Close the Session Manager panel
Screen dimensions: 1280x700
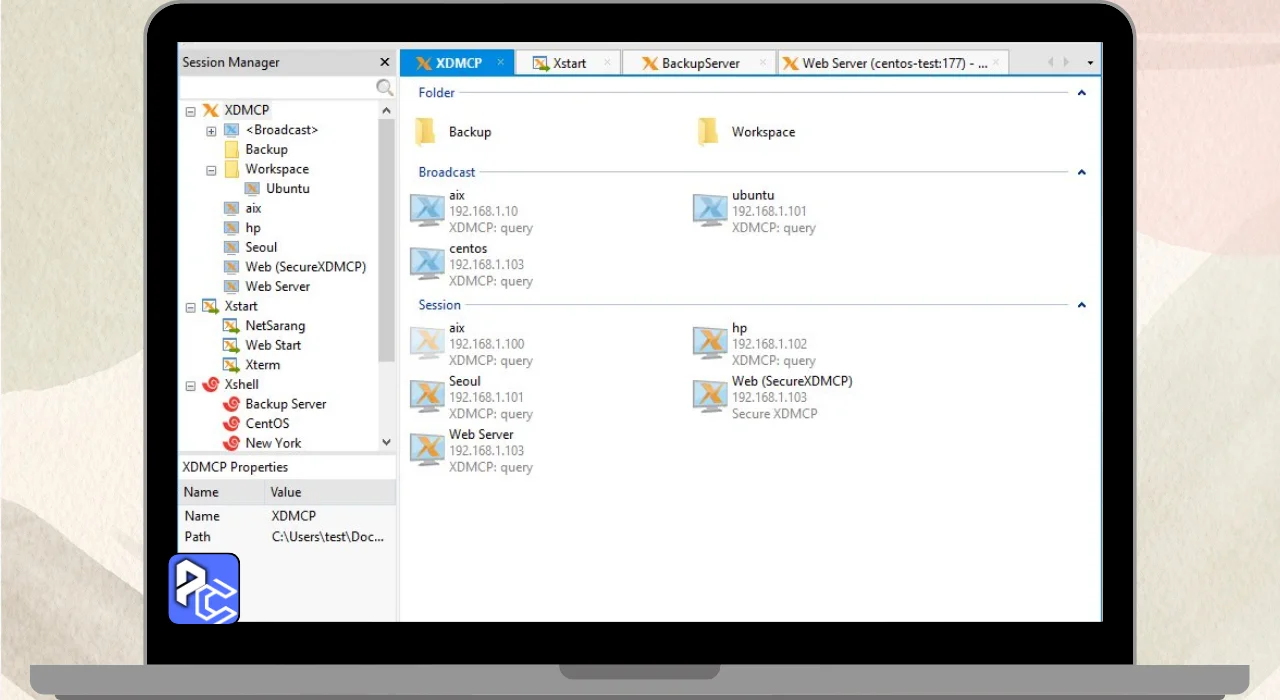point(385,62)
